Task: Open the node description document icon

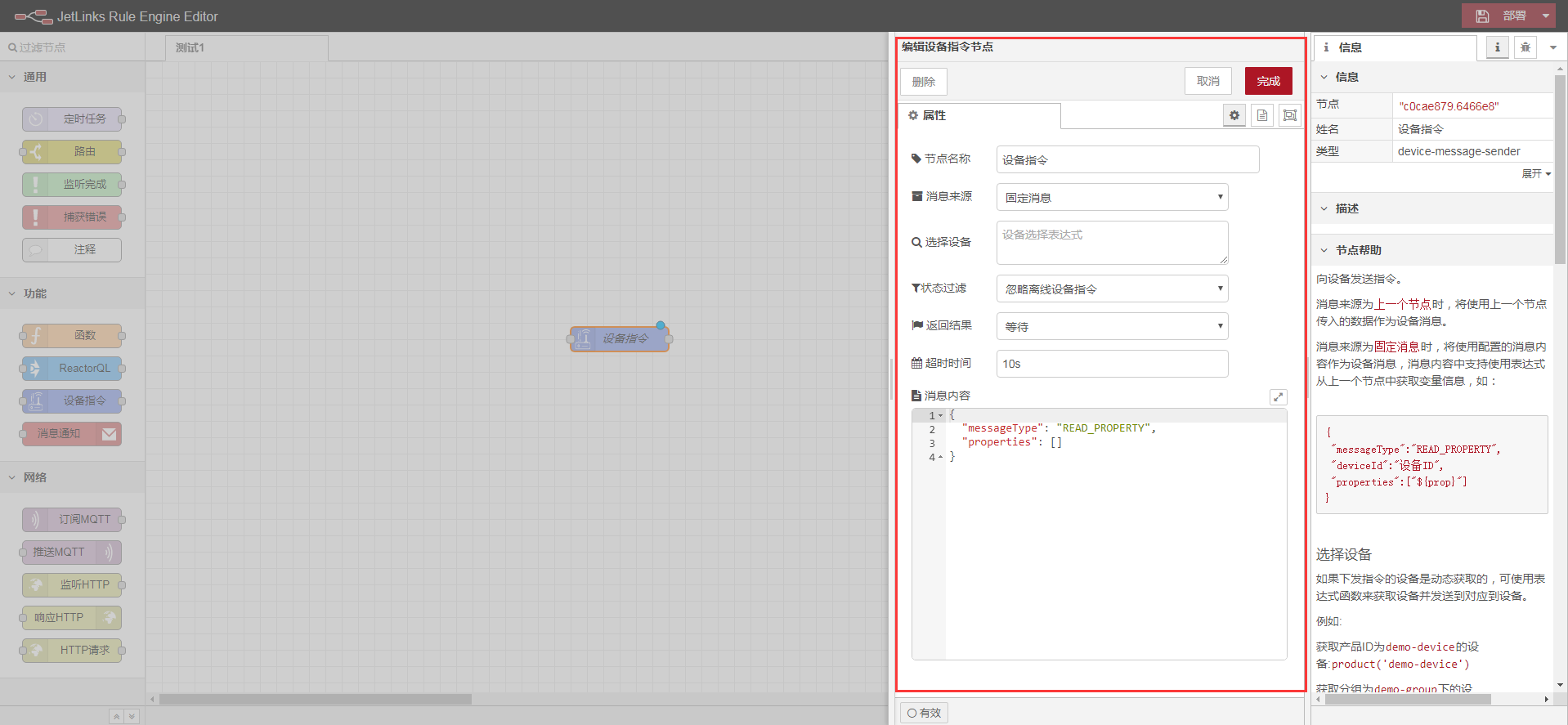Action: point(1262,116)
